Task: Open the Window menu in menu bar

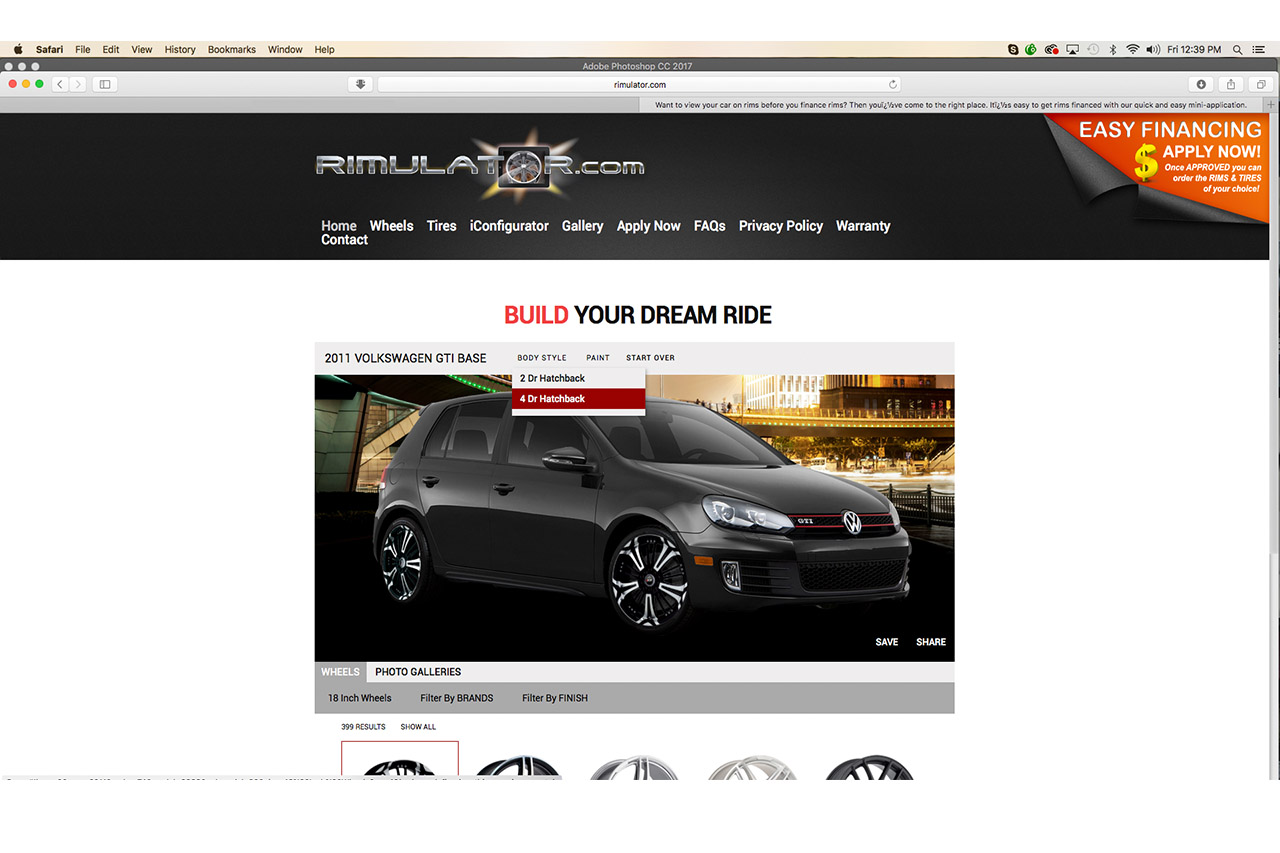Action: (285, 49)
